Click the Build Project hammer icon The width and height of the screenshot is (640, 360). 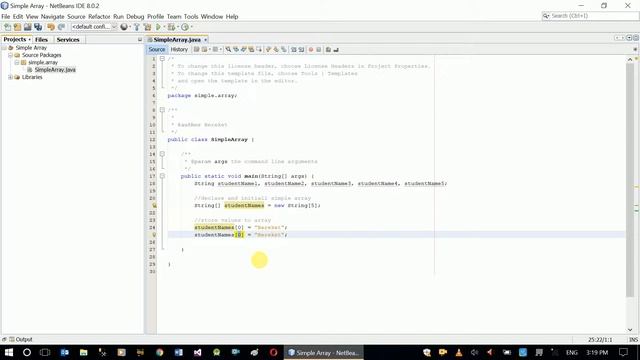[x=137, y=27]
